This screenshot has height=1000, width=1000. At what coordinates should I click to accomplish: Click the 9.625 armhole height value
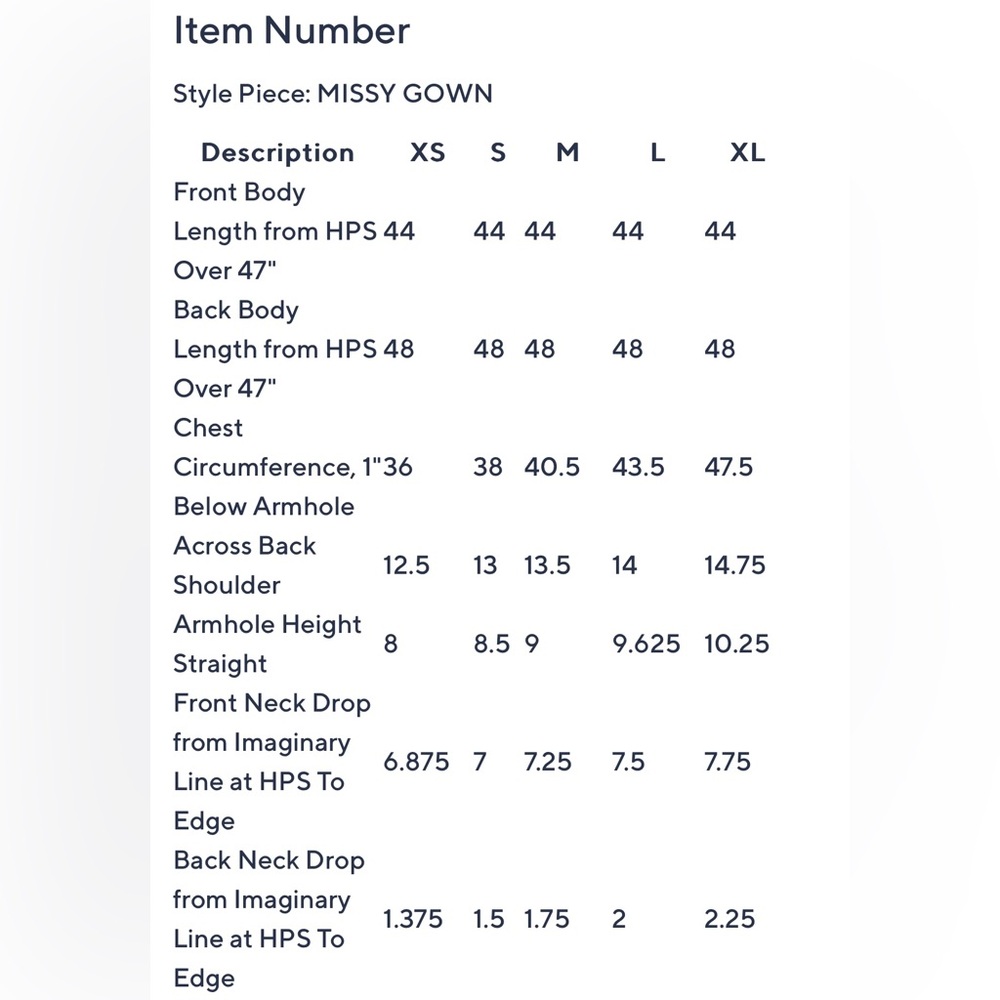(x=646, y=643)
